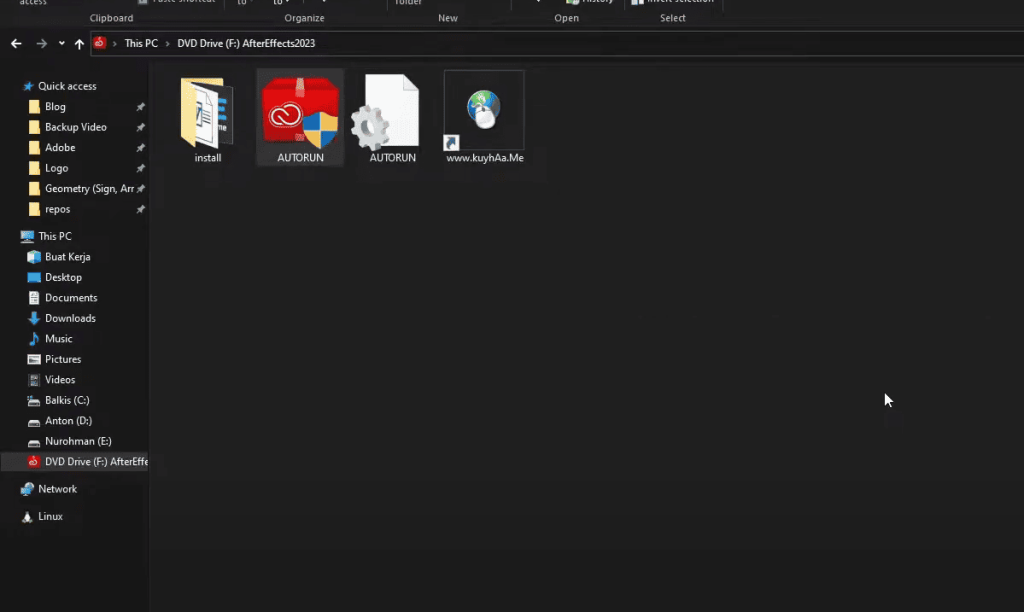Viewport: 1024px width, 612px height.
Task: Go back using the Back arrow
Action: click(16, 44)
